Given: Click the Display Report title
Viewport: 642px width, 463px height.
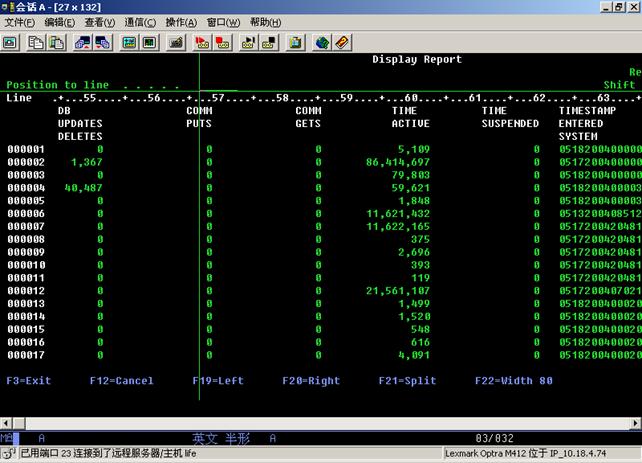Looking at the screenshot, I should [417, 59].
